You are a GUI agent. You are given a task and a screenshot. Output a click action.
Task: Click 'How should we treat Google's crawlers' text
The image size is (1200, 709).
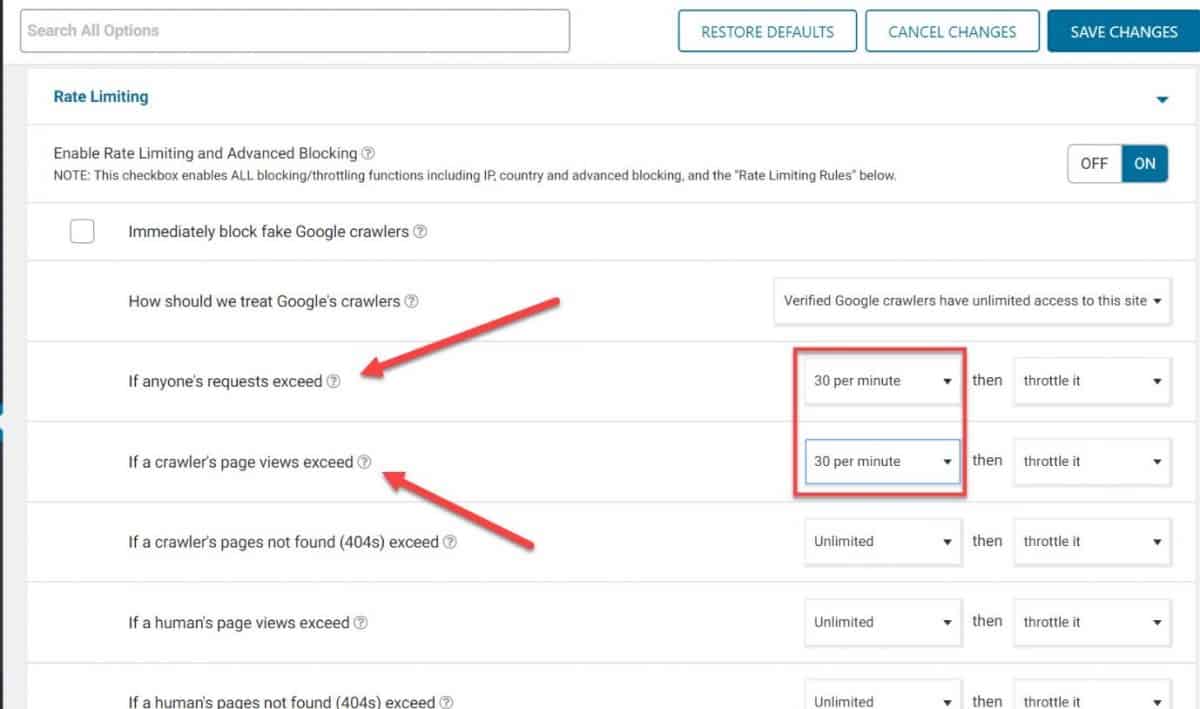264,301
